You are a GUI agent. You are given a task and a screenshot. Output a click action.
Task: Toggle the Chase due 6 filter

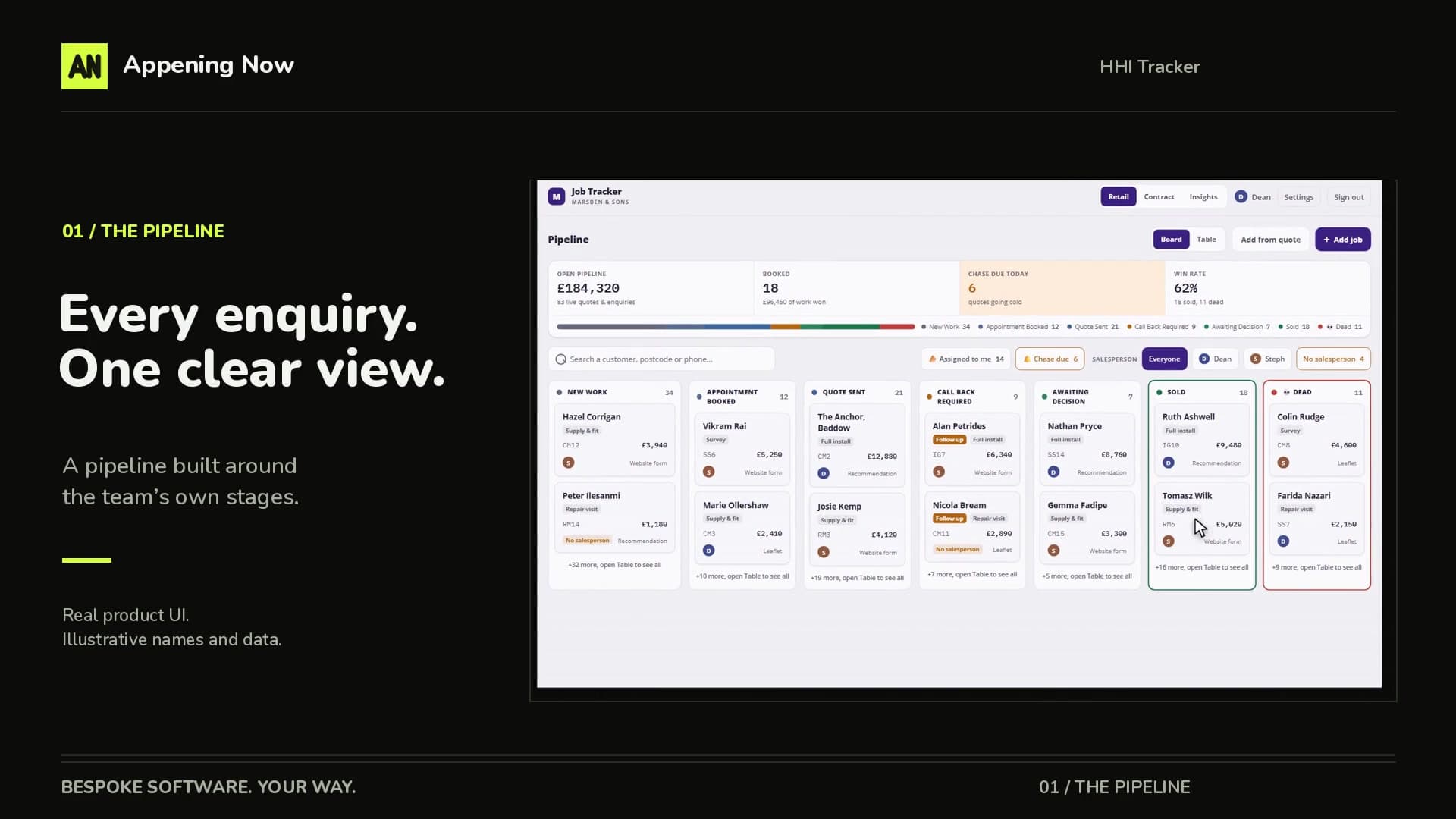coord(1050,359)
